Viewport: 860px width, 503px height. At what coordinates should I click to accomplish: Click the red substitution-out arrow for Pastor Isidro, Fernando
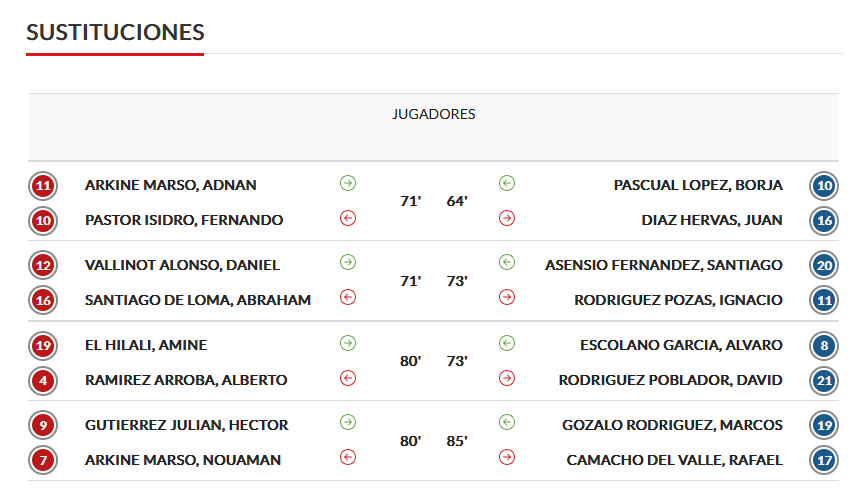click(348, 218)
